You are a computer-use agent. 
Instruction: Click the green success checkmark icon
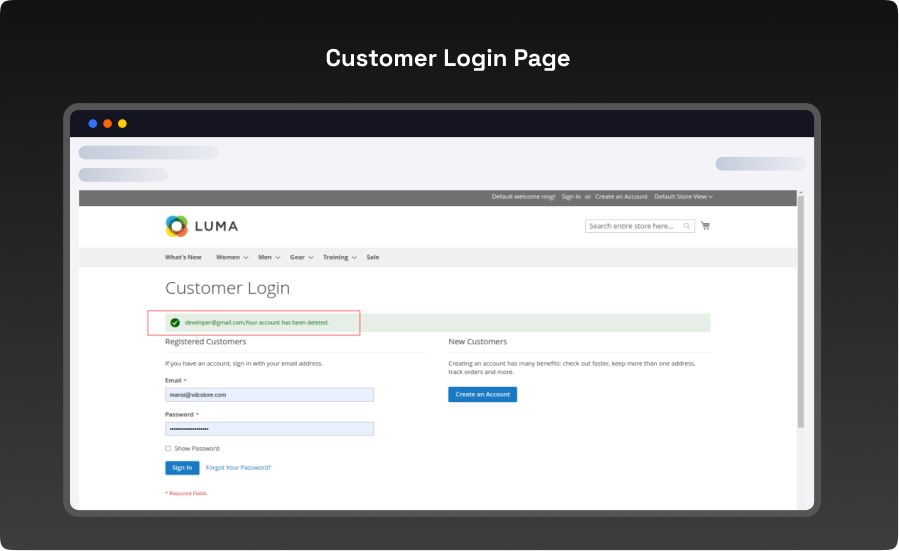(x=175, y=323)
